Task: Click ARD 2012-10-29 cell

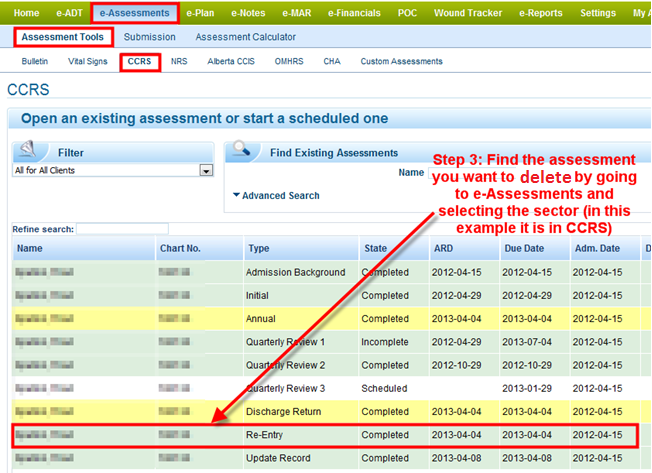Action: pos(457,365)
